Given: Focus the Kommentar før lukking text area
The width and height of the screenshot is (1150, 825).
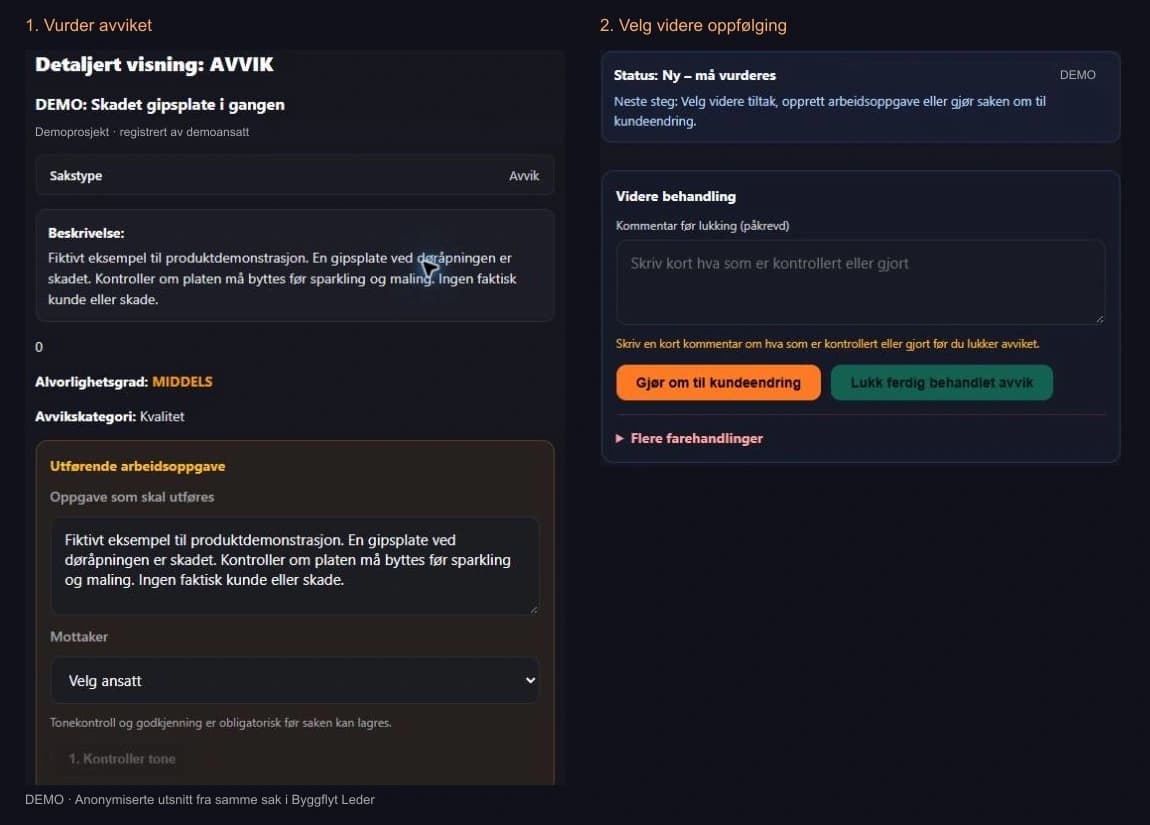Looking at the screenshot, I should click(860, 282).
